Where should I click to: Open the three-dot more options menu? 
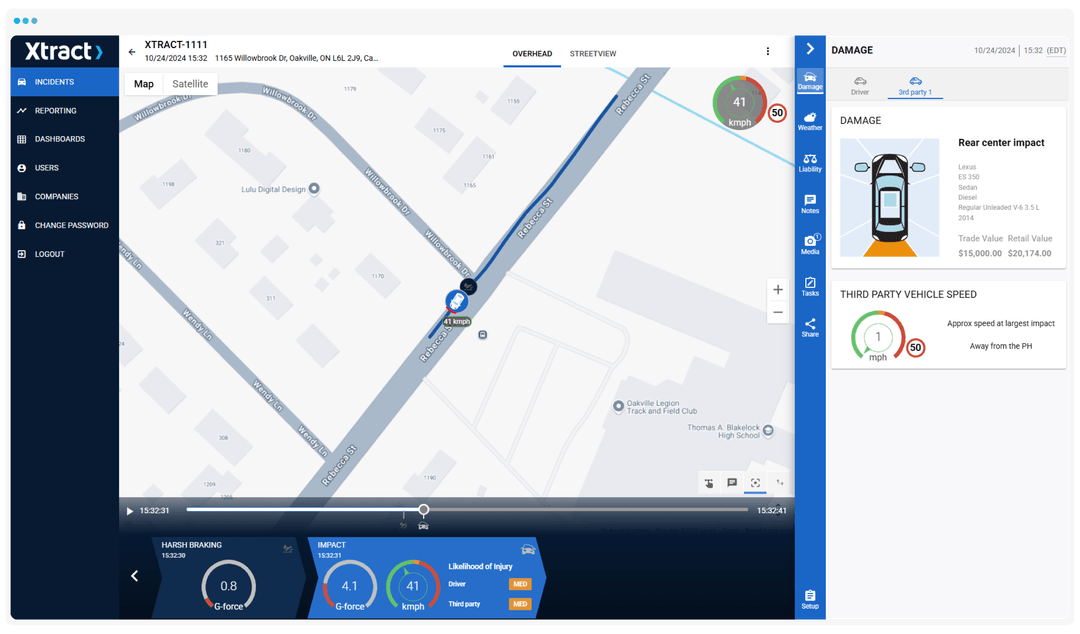[768, 52]
